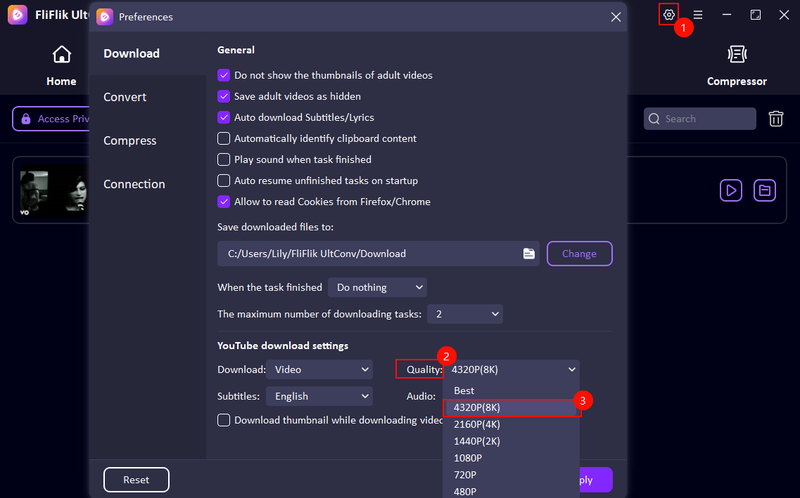Enable Download thumbnail while downloading video
This screenshot has width=800, height=498.
[x=223, y=420]
